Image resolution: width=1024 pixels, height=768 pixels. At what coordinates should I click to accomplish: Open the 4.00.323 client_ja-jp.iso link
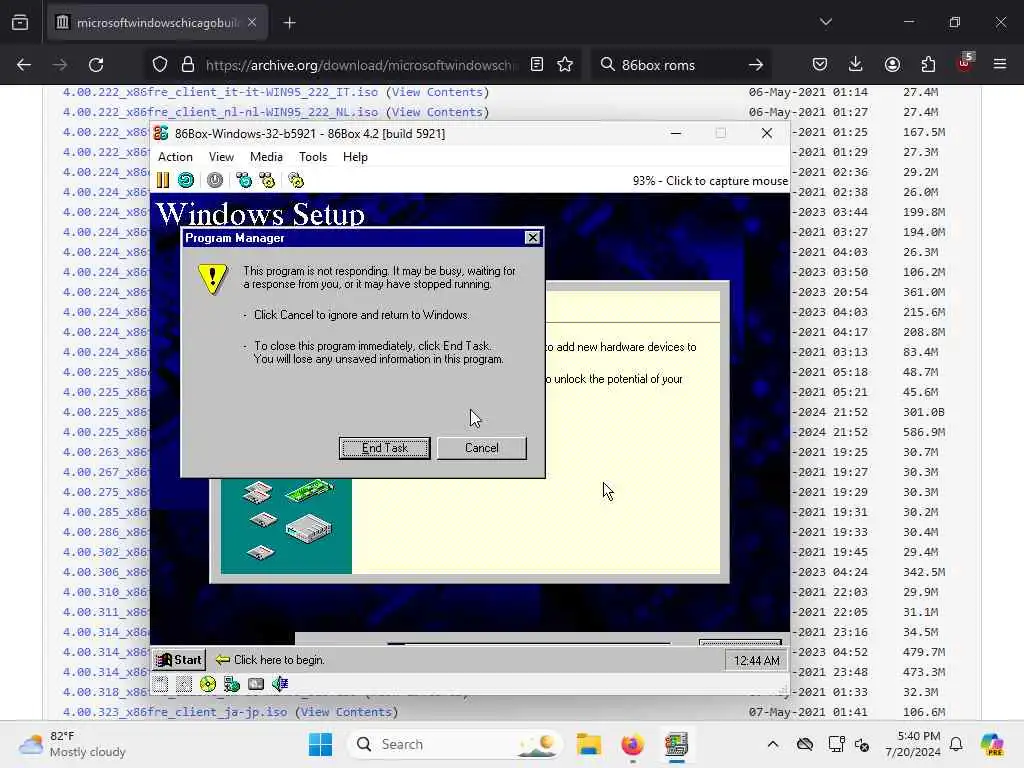(x=175, y=712)
